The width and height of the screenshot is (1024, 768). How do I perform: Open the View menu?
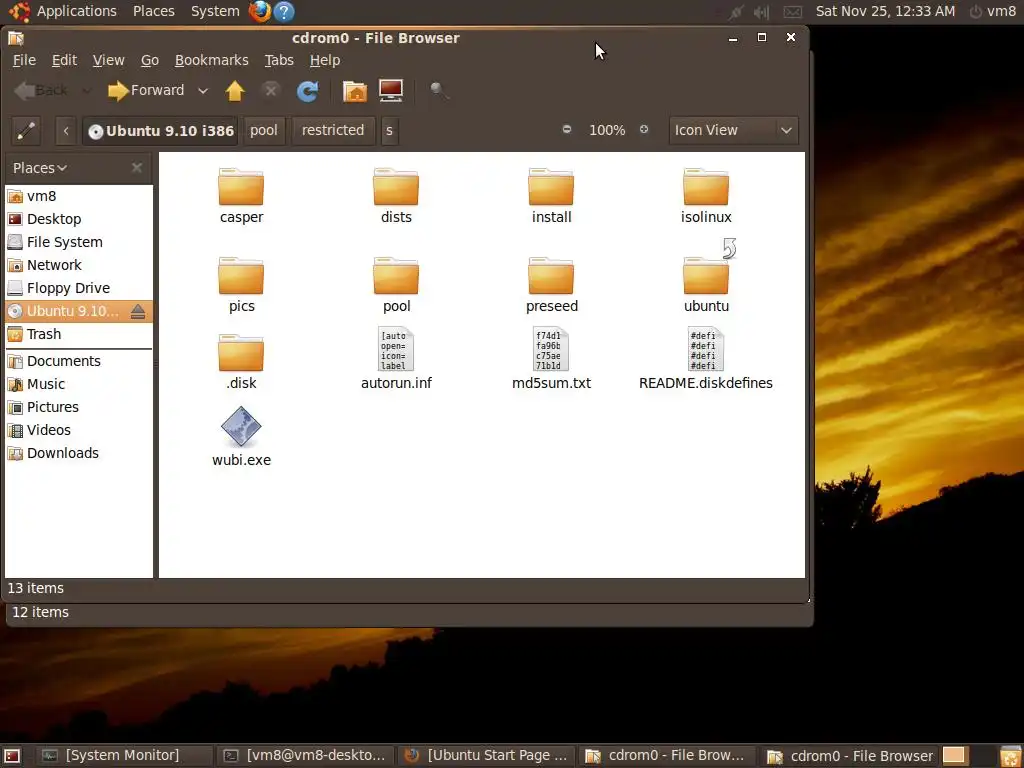[x=108, y=60]
